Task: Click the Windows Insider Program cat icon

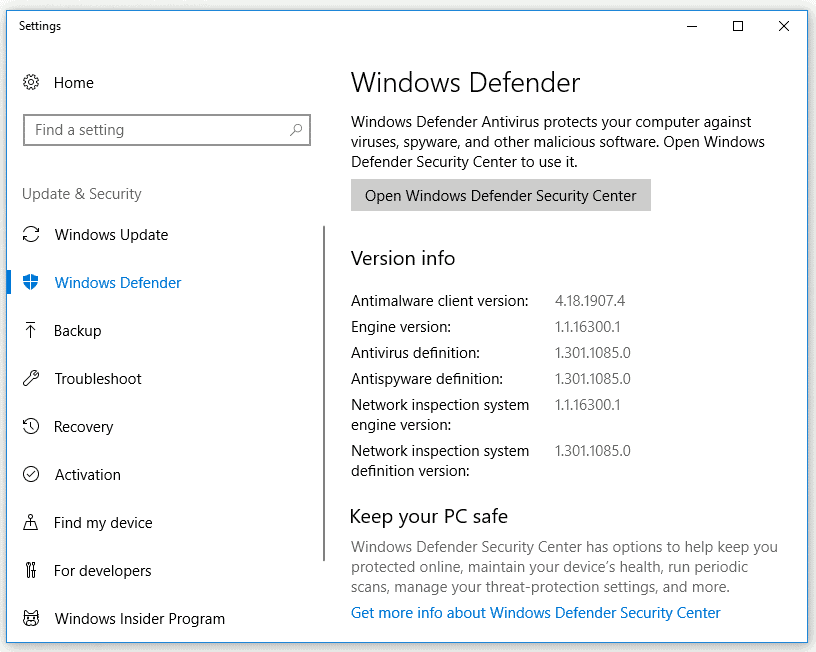Action: pos(31,618)
